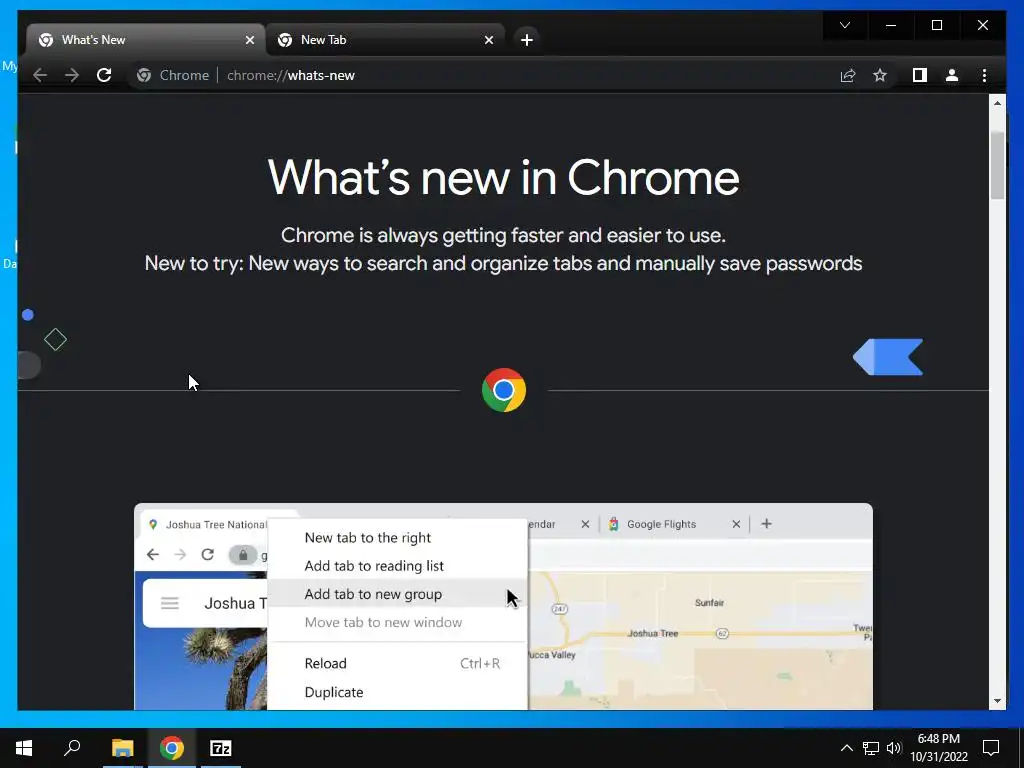Click the blue bookmark ribbon graphic

(x=888, y=357)
